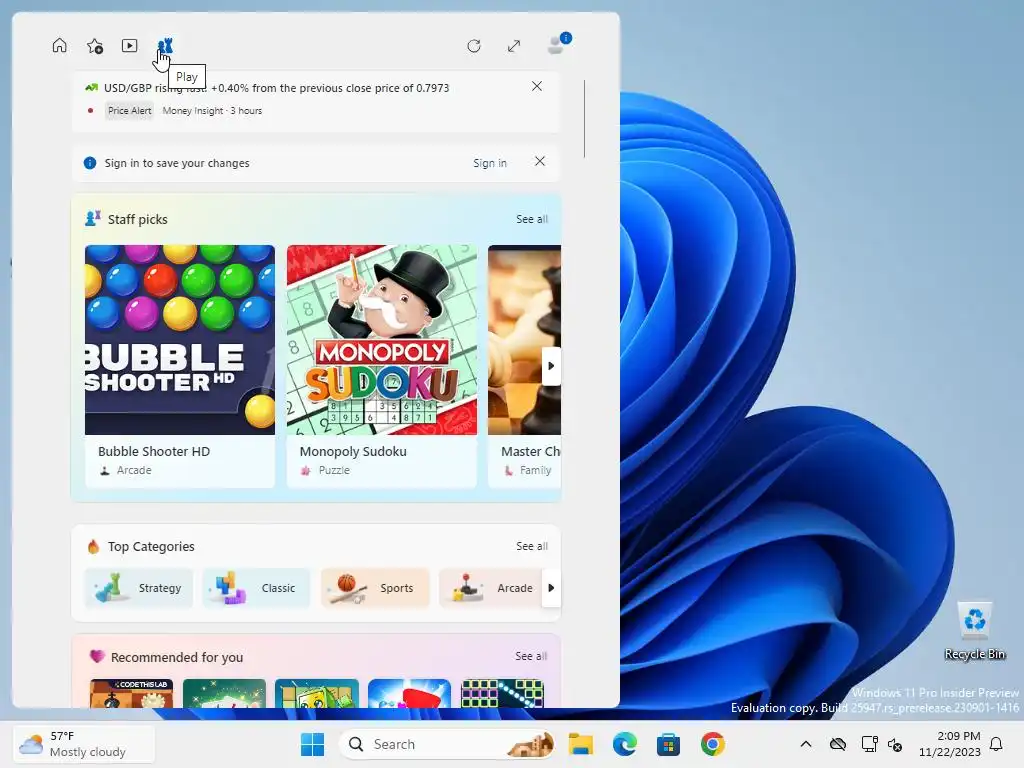Expand widgets panel to full view
This screenshot has width=1024, height=768.
point(514,46)
